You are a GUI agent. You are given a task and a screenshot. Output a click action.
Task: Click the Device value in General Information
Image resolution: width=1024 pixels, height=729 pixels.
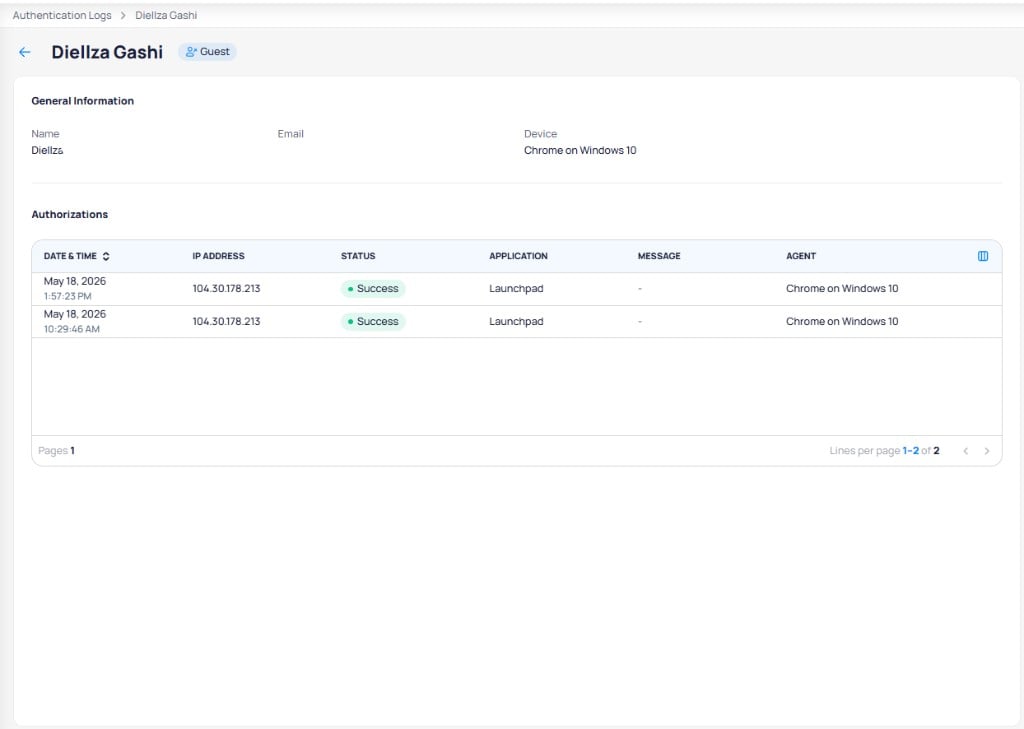coord(580,150)
